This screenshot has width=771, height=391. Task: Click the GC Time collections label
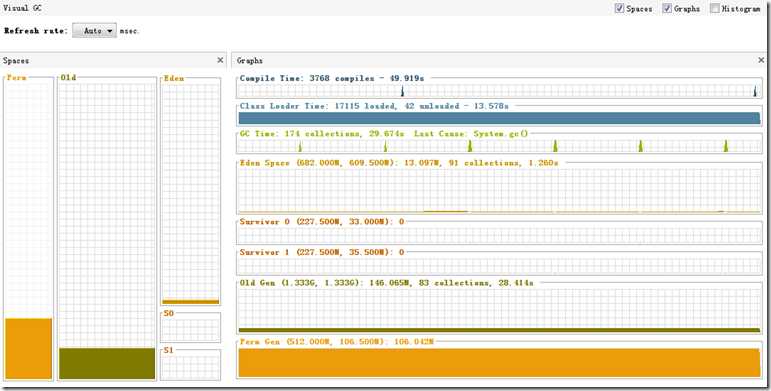click(x=384, y=133)
